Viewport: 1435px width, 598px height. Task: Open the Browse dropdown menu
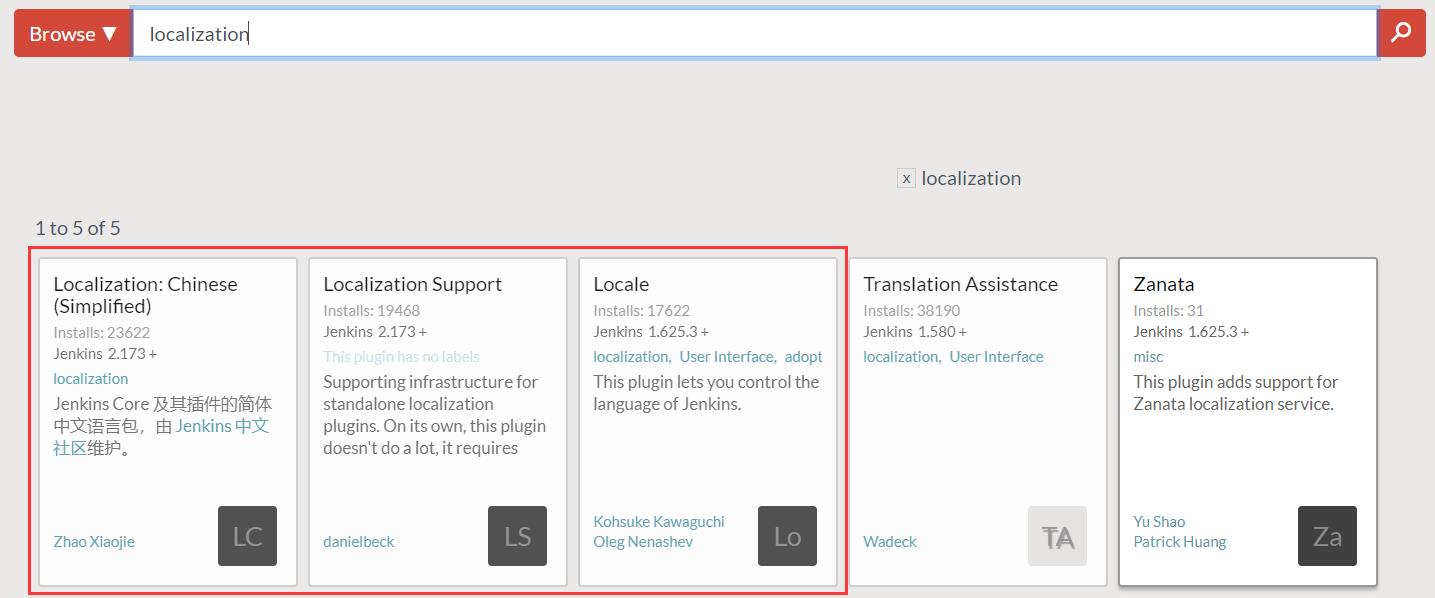coord(73,34)
